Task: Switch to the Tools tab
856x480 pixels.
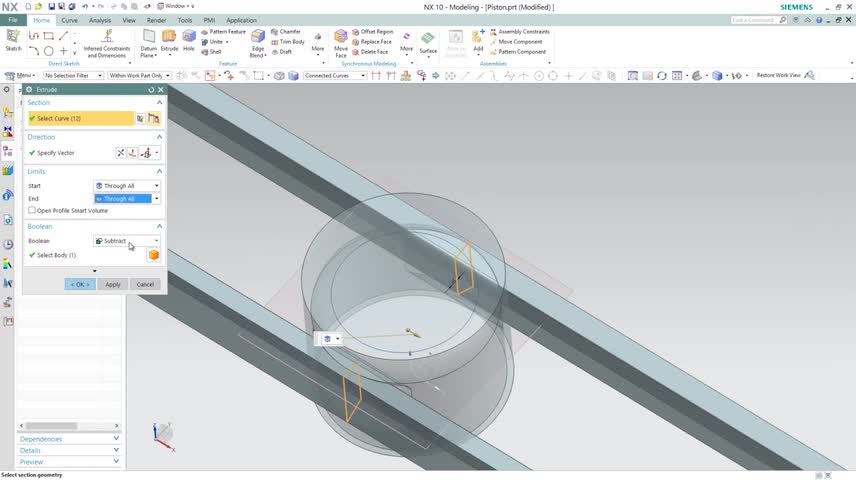Action: point(185,20)
